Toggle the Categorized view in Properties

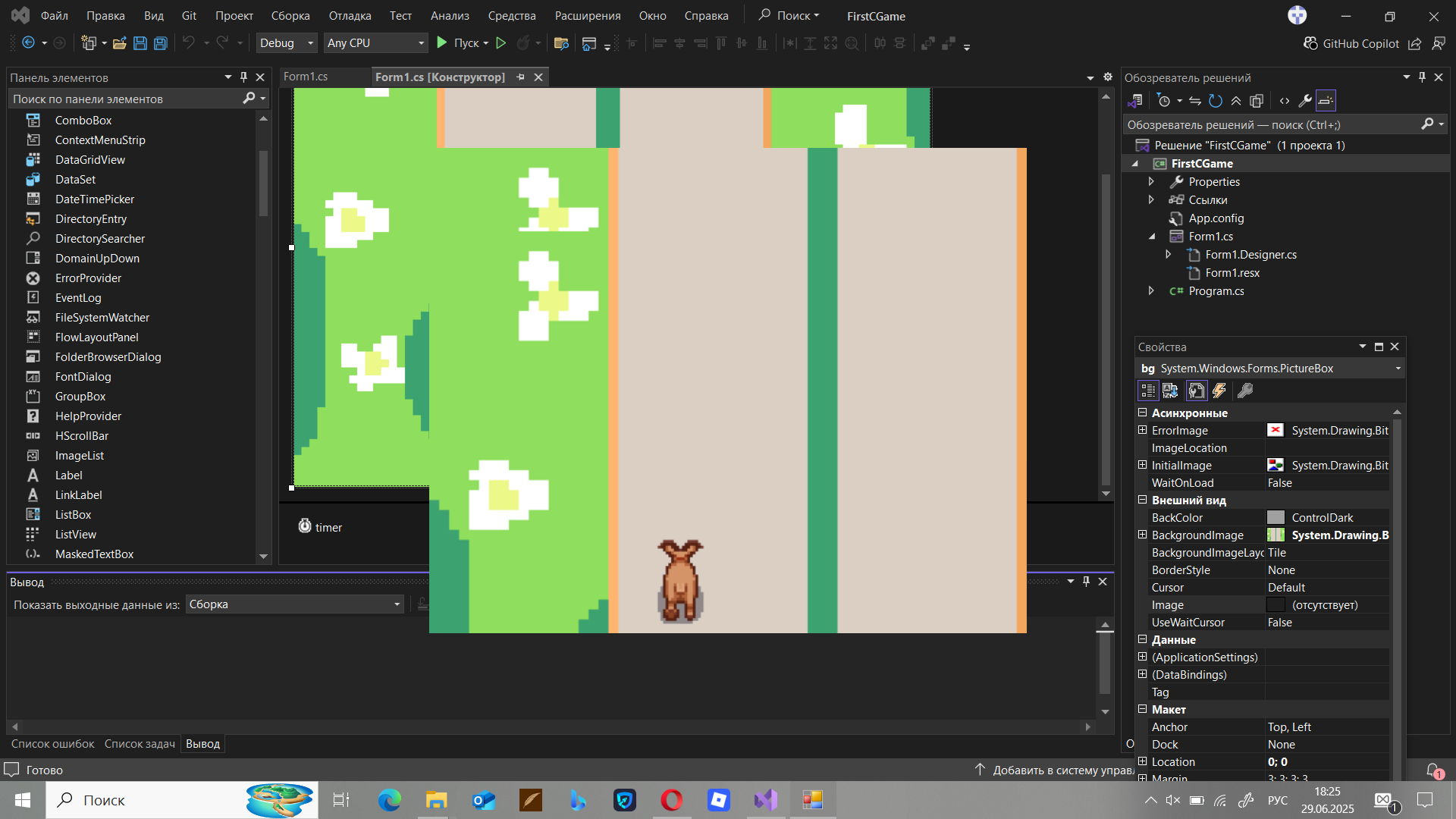(1147, 391)
